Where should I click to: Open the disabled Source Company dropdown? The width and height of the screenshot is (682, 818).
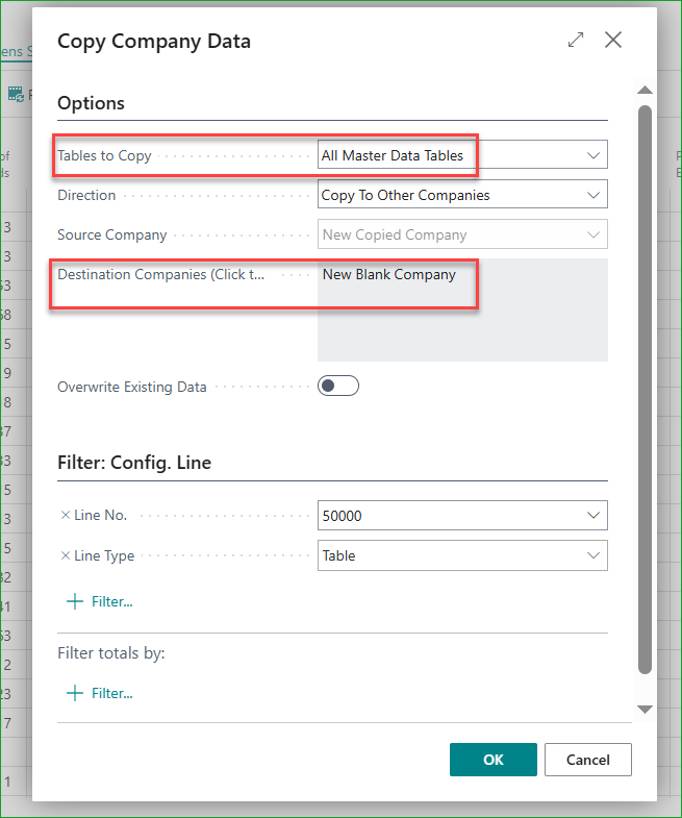[462, 235]
